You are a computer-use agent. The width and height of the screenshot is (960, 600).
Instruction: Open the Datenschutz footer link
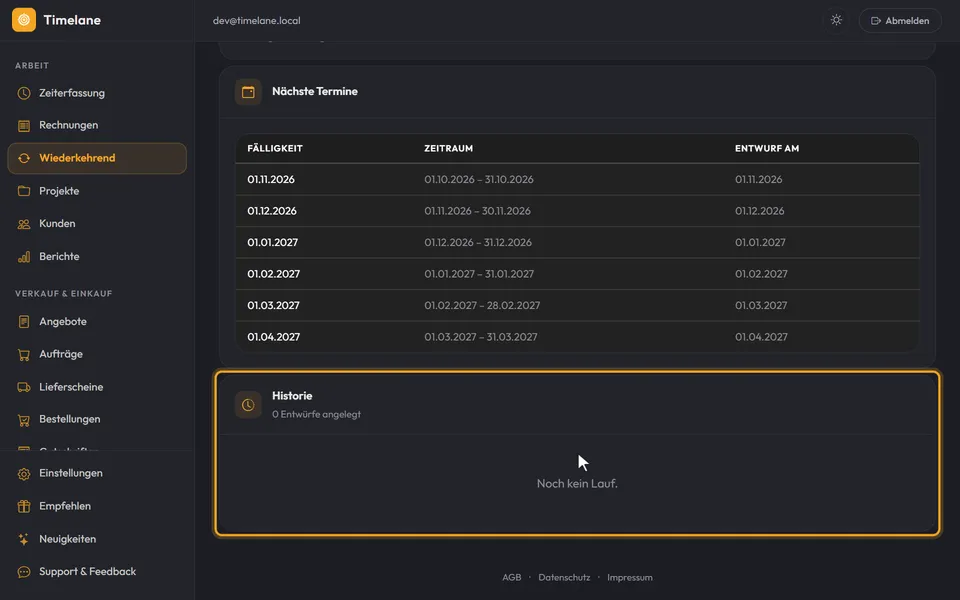point(564,577)
